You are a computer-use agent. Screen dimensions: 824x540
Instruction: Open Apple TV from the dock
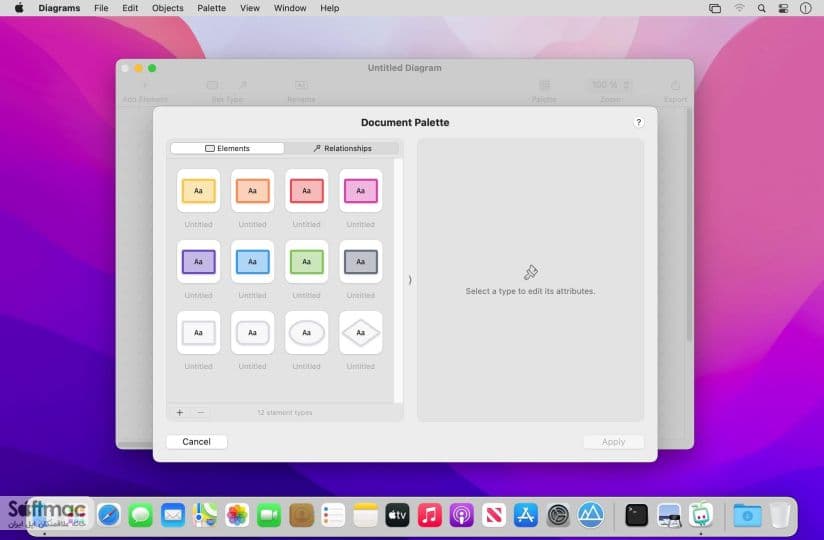[x=397, y=515]
